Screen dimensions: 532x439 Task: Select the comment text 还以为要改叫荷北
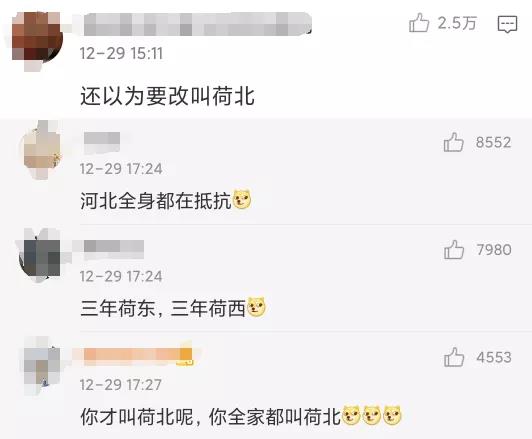(x=167, y=96)
